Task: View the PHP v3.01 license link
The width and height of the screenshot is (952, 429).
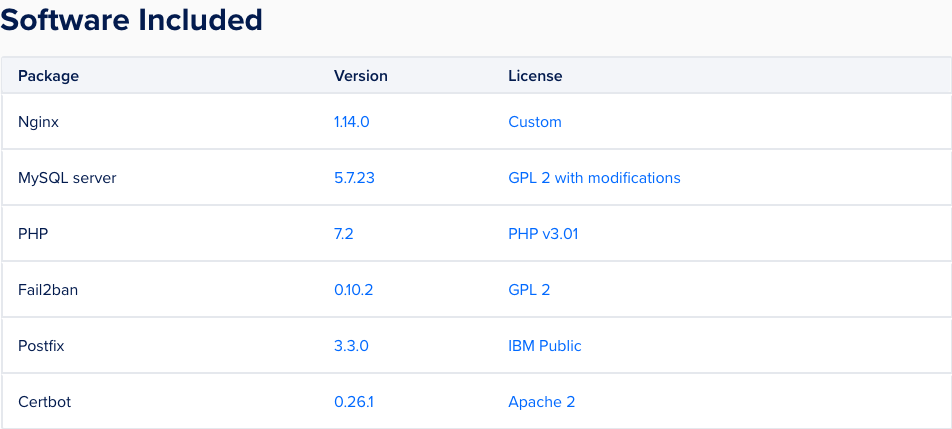Action: point(543,234)
